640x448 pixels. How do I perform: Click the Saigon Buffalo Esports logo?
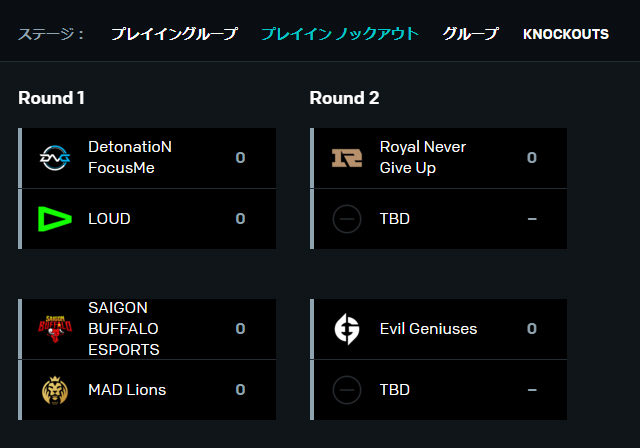click(x=55, y=329)
